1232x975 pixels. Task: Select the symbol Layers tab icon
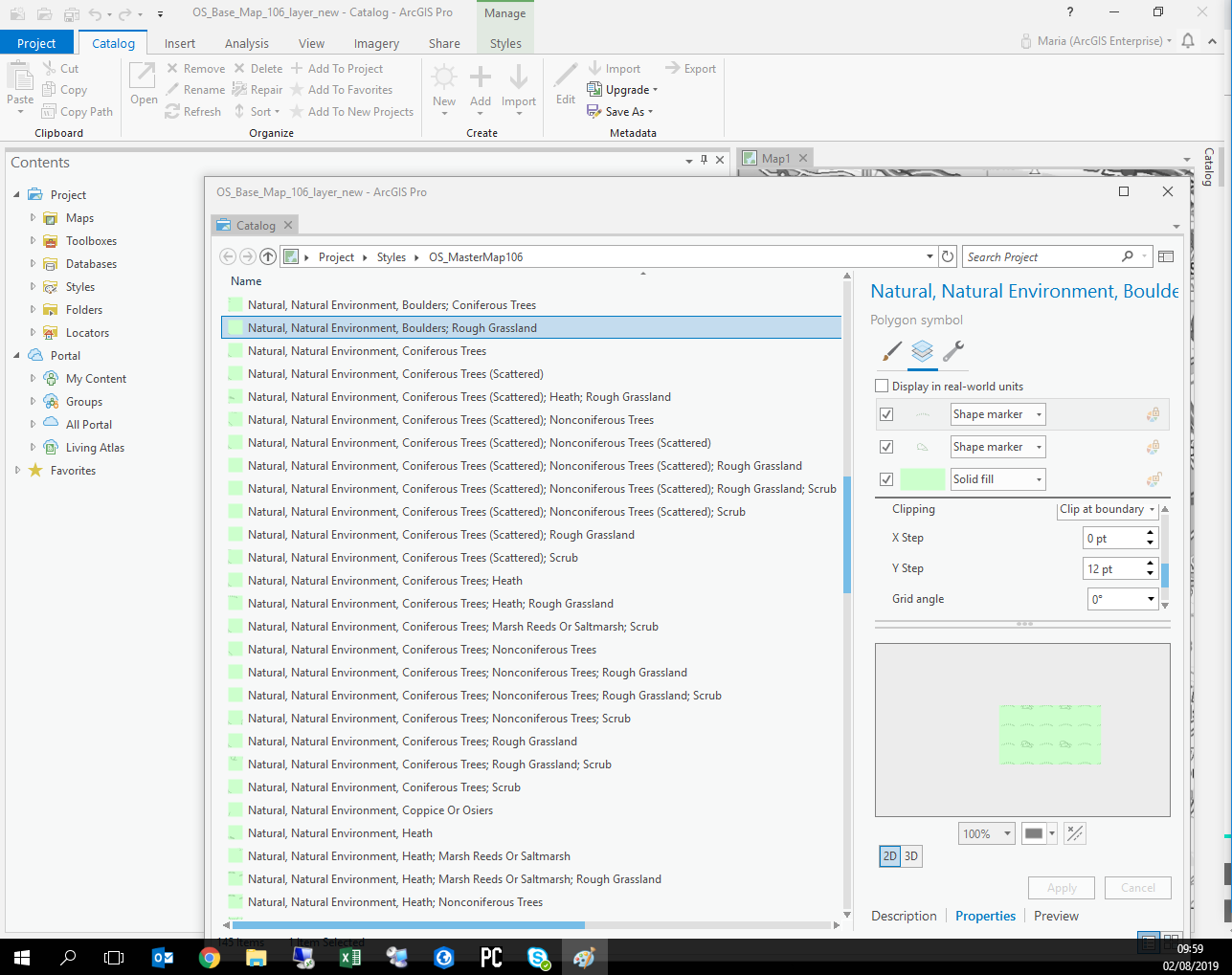coord(922,351)
